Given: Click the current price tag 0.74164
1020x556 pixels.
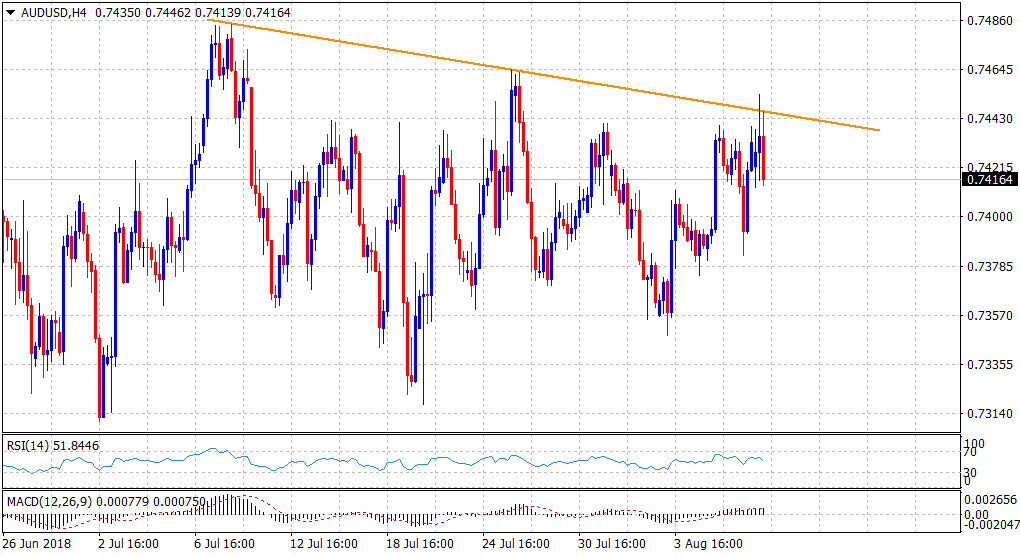Looking at the screenshot, I should (988, 180).
